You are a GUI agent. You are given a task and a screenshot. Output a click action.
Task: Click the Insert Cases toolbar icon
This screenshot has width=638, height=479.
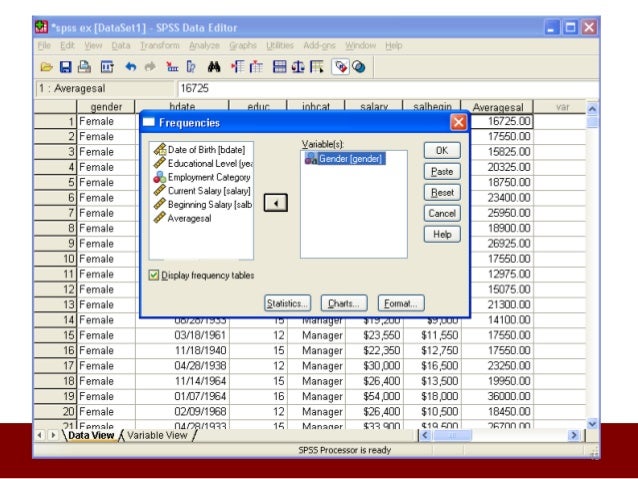[x=238, y=67]
